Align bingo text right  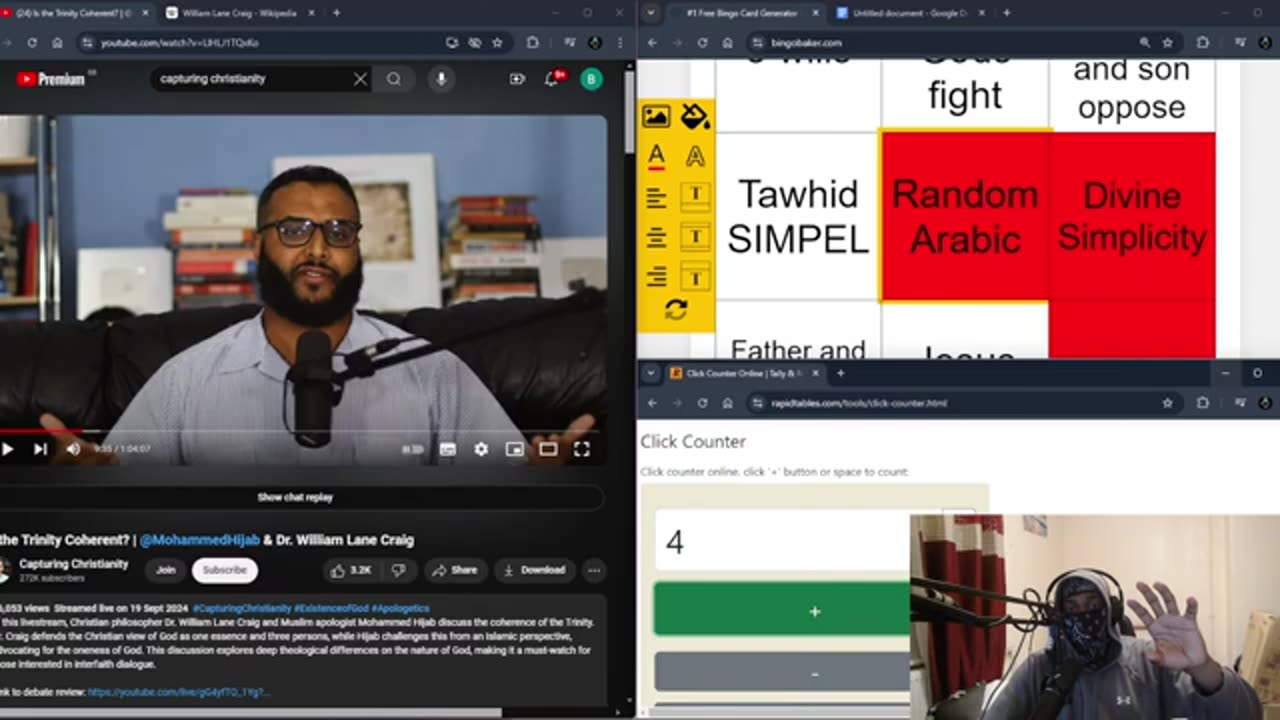pos(656,277)
